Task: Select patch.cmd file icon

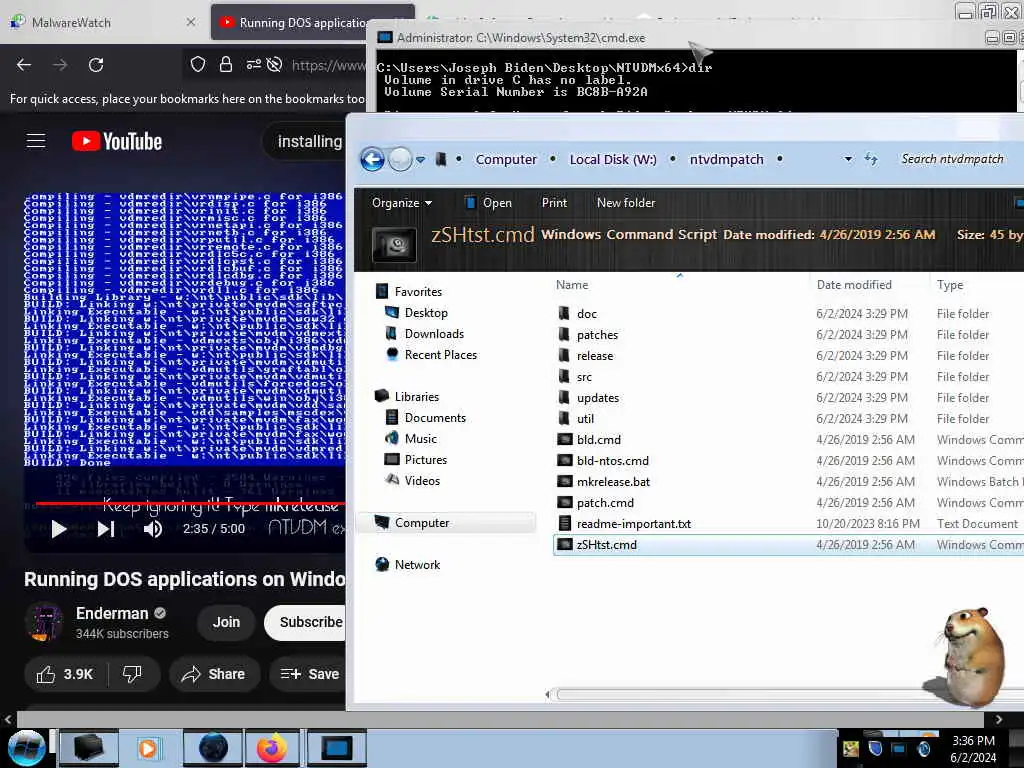Action: point(564,502)
